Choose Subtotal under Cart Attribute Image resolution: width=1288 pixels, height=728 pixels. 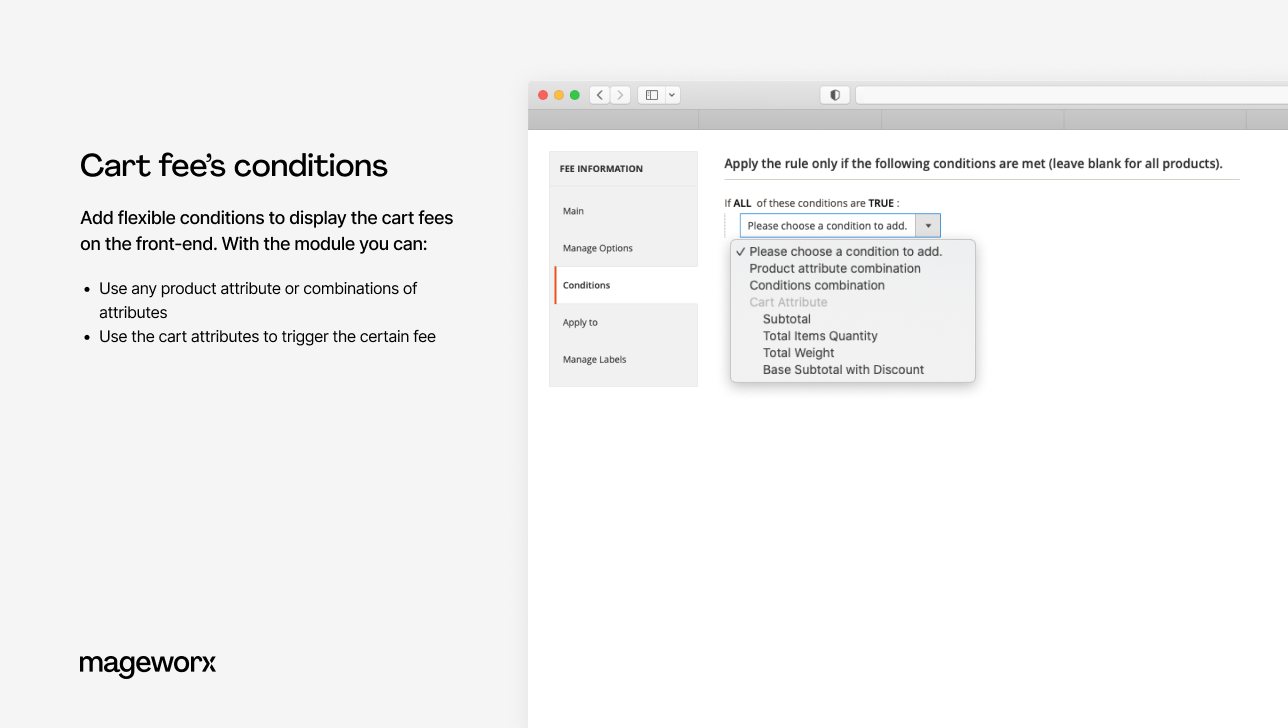[x=786, y=318]
